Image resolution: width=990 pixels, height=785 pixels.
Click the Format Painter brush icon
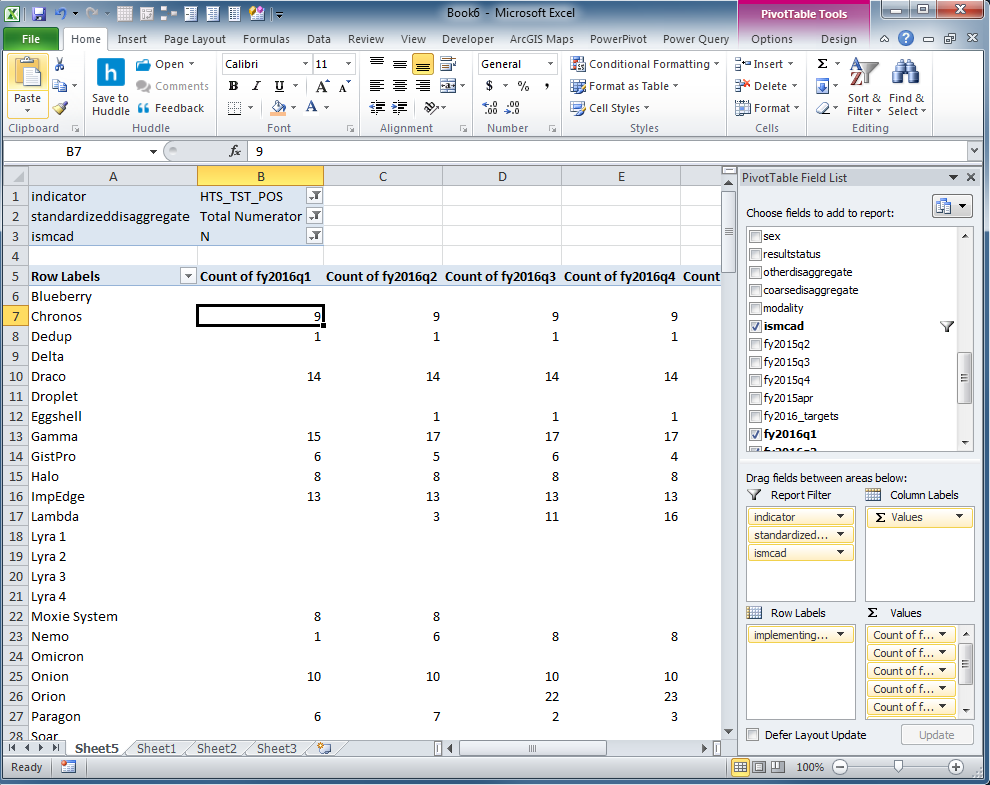click(60, 108)
